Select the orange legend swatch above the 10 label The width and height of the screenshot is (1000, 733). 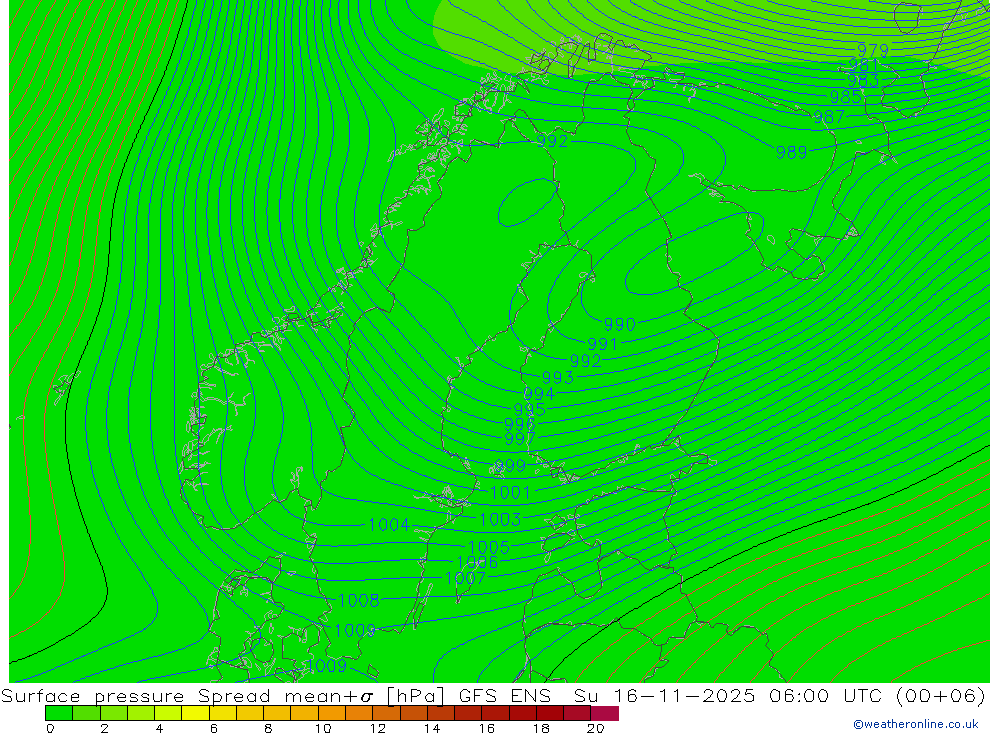click(x=332, y=713)
